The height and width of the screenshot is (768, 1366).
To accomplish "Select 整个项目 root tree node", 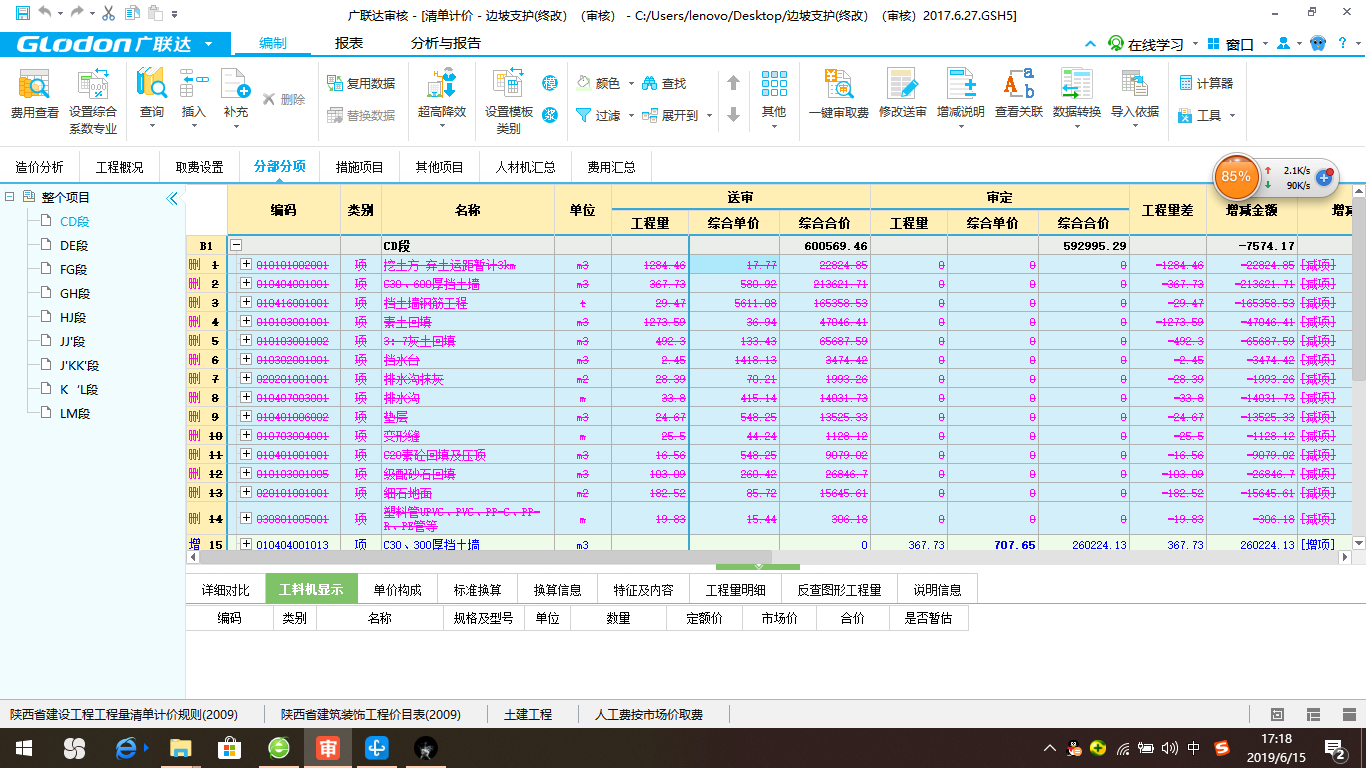I will coord(65,198).
